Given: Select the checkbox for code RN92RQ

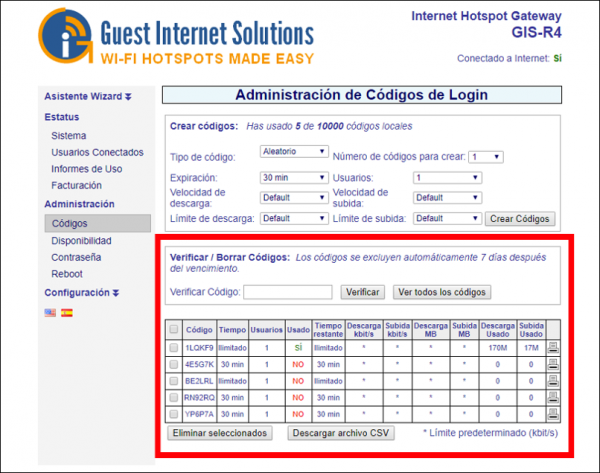Looking at the screenshot, I should click(x=174, y=397).
